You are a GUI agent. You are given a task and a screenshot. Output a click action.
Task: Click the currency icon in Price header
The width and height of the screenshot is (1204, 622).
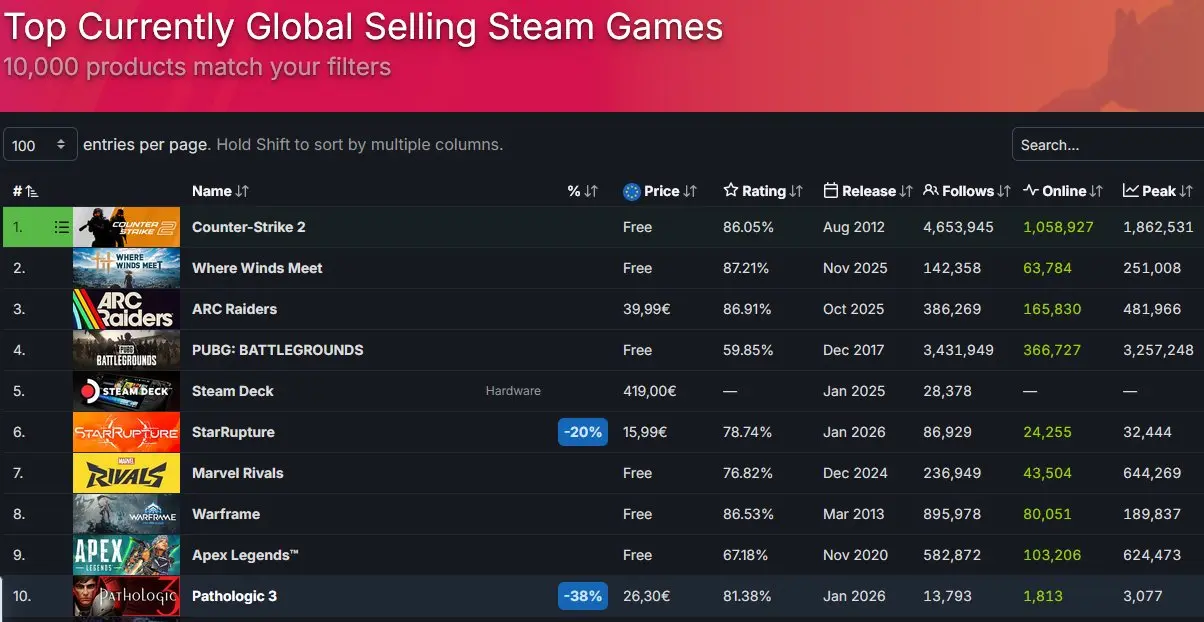coord(631,191)
